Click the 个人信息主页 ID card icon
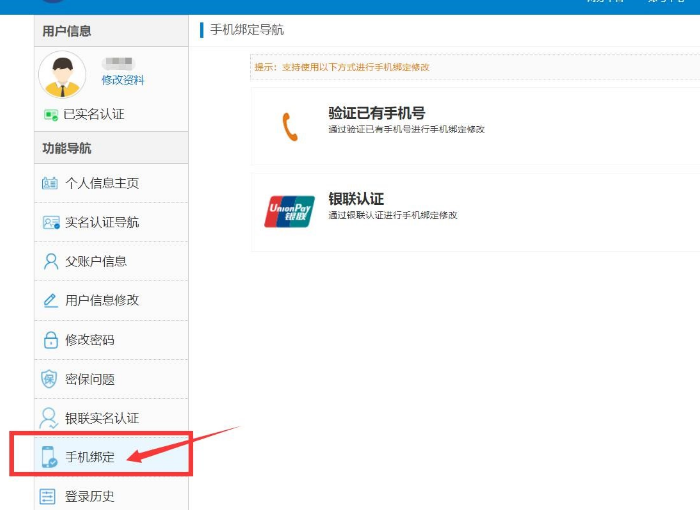Viewport: 700px width, 510px height. click(x=50, y=183)
